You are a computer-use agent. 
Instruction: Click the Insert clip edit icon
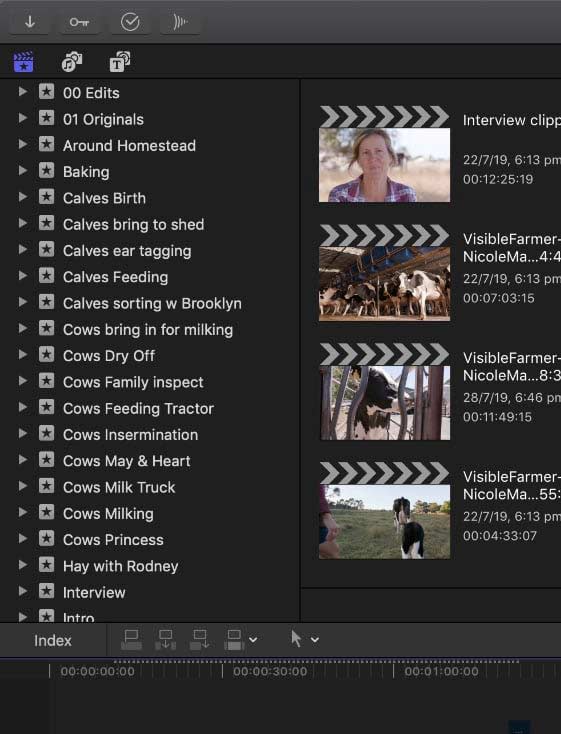(165, 639)
